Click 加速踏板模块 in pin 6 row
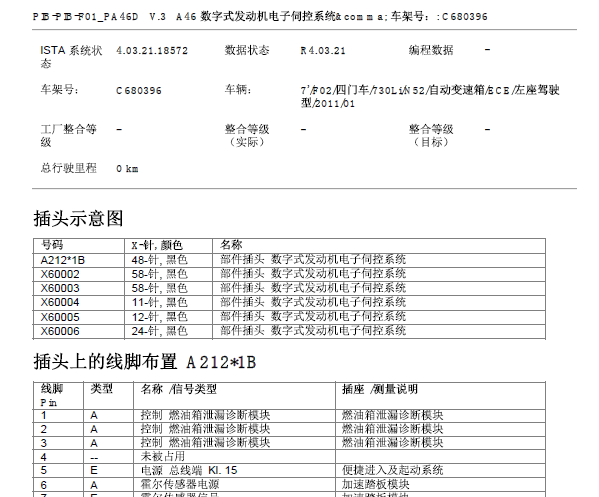 [376, 485]
